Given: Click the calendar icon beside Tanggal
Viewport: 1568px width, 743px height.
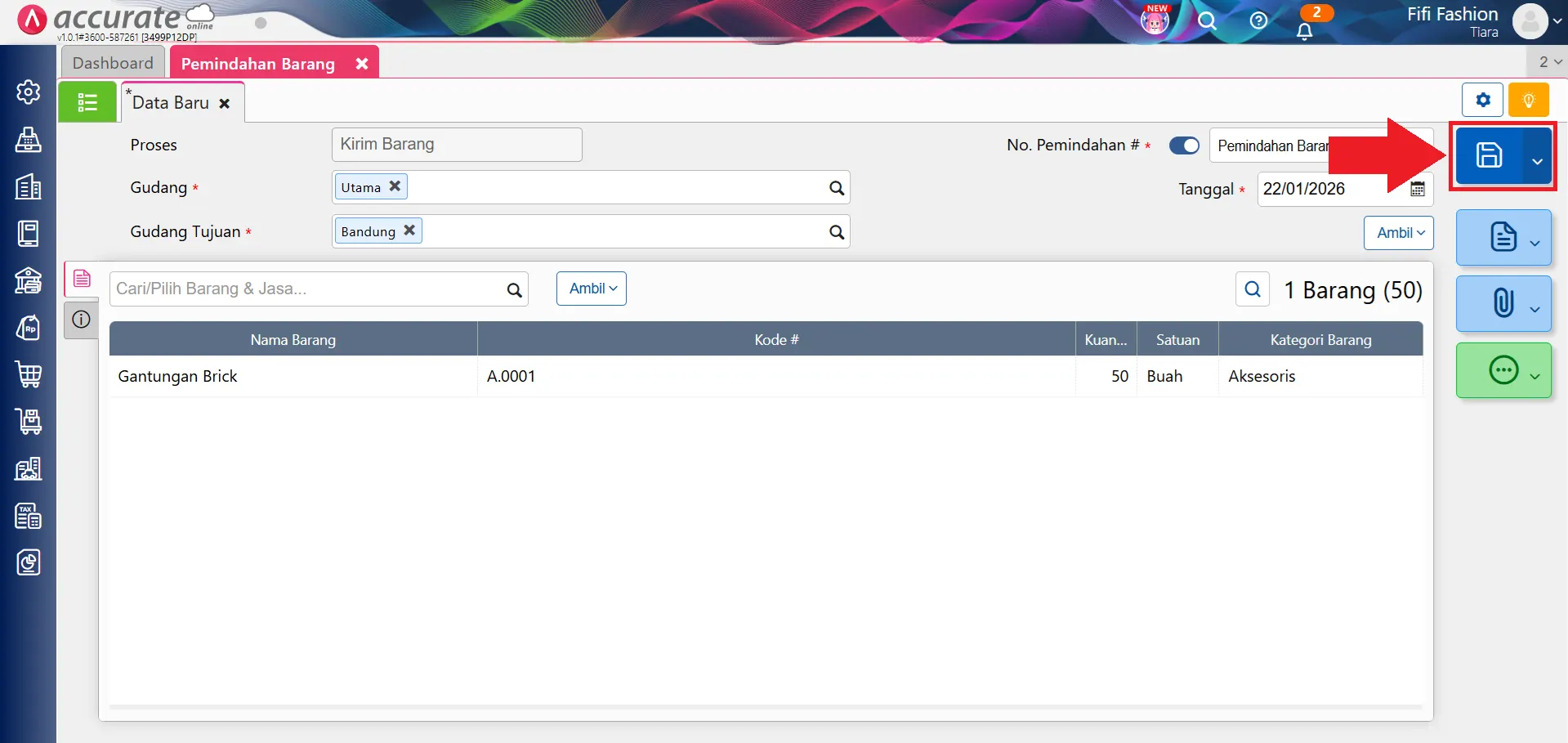Looking at the screenshot, I should pyautogui.click(x=1418, y=189).
